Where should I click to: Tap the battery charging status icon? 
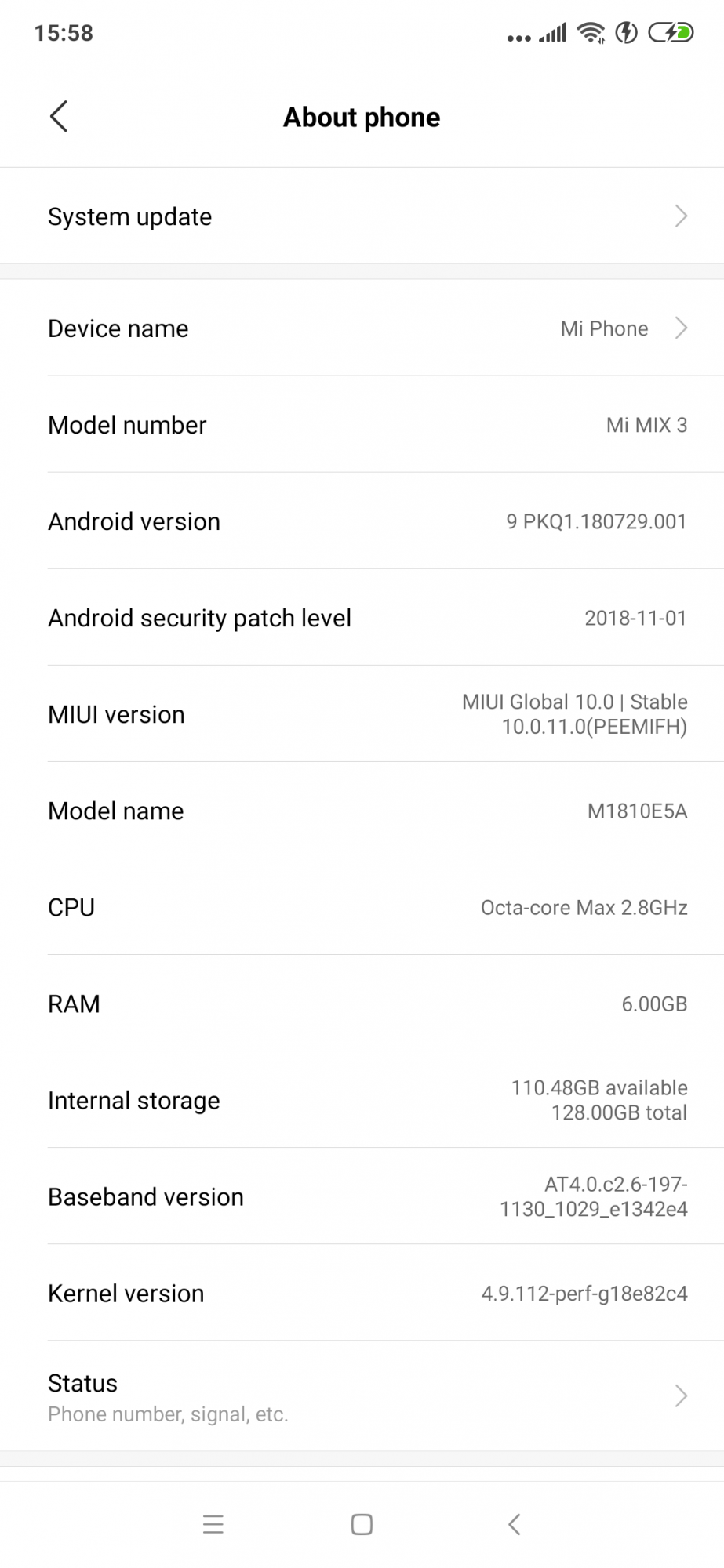click(671, 33)
